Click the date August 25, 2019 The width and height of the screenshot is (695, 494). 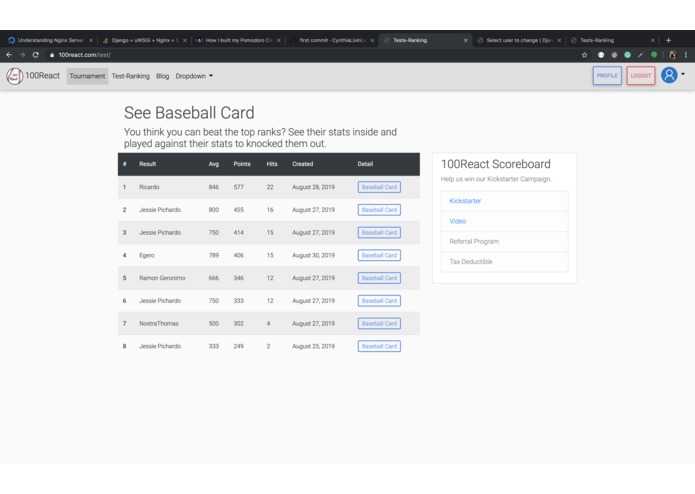click(313, 346)
